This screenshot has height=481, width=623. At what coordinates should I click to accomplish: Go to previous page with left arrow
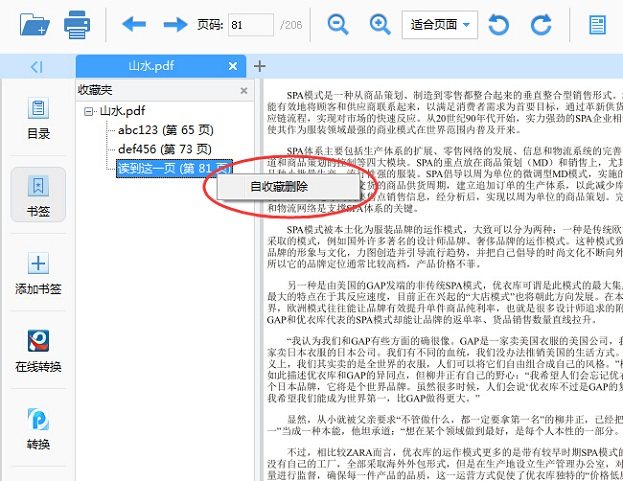pyautogui.click(x=134, y=24)
